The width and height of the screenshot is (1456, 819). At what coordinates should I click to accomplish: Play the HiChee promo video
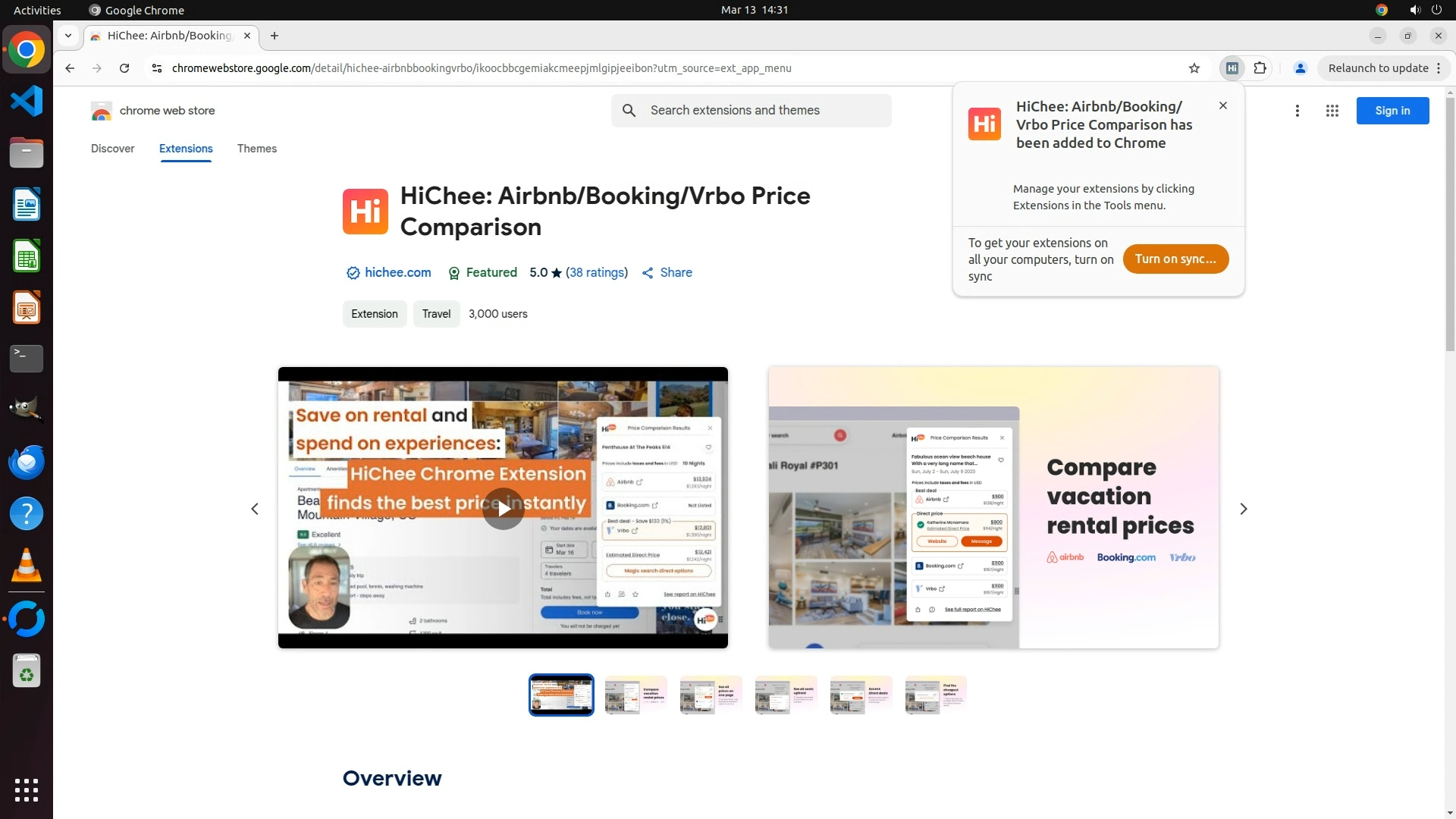(503, 508)
